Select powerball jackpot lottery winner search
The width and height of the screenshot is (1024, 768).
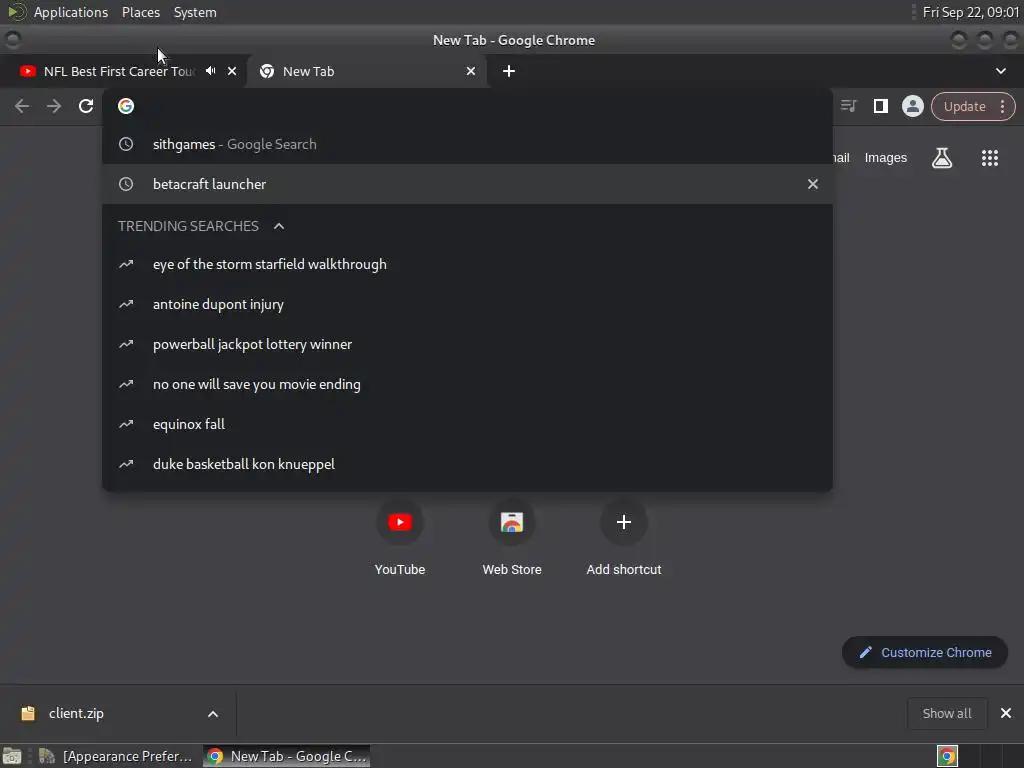point(467,344)
